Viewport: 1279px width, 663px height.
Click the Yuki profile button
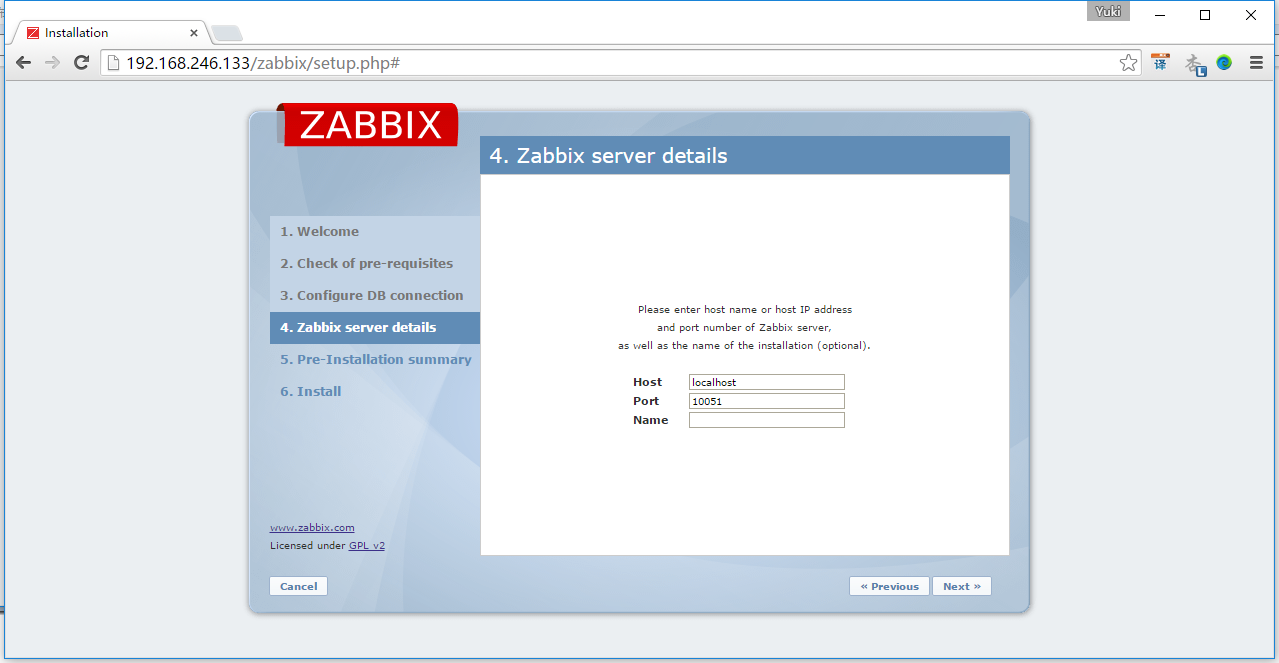click(1108, 12)
